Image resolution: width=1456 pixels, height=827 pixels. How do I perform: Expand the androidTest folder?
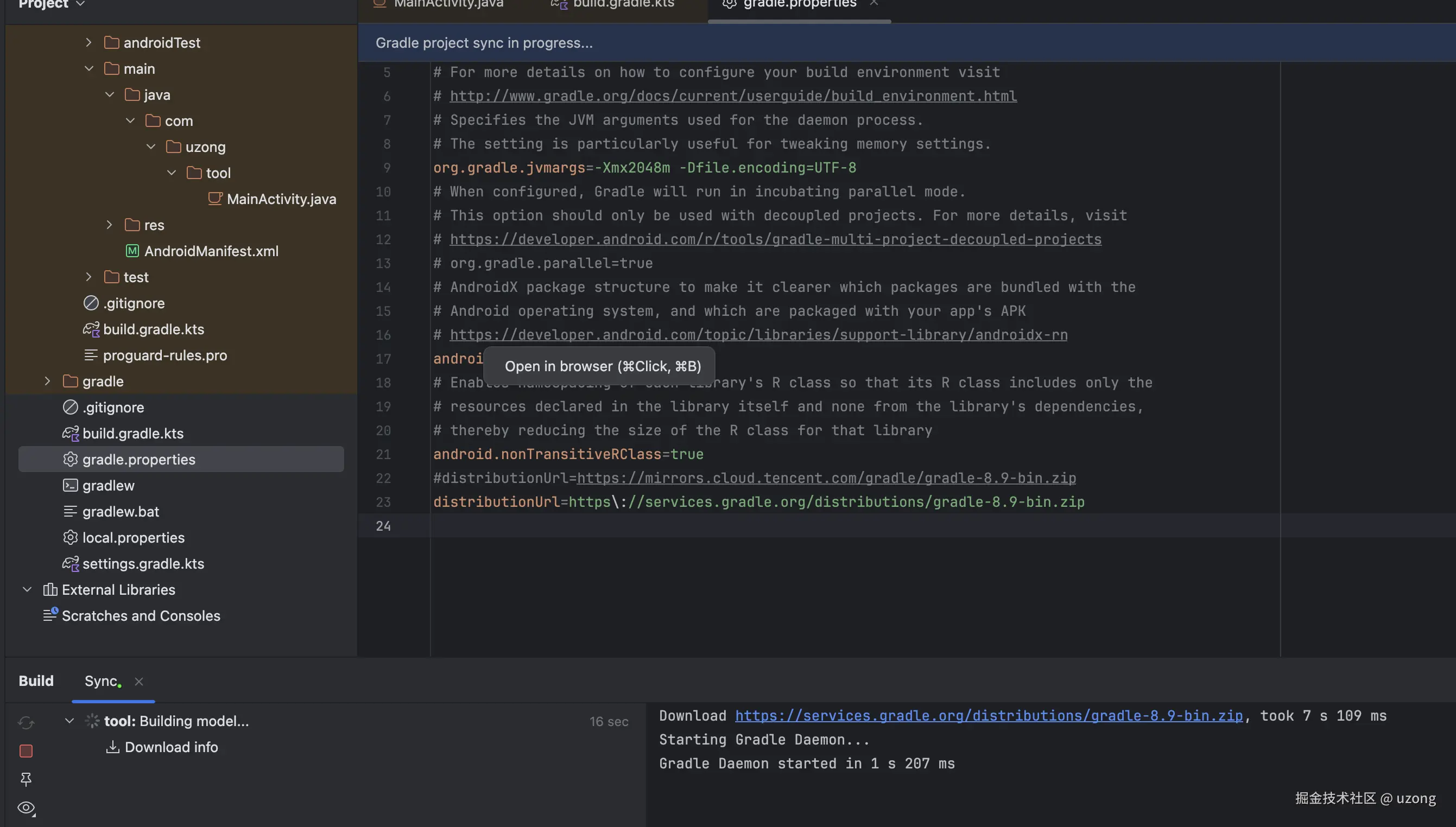88,43
